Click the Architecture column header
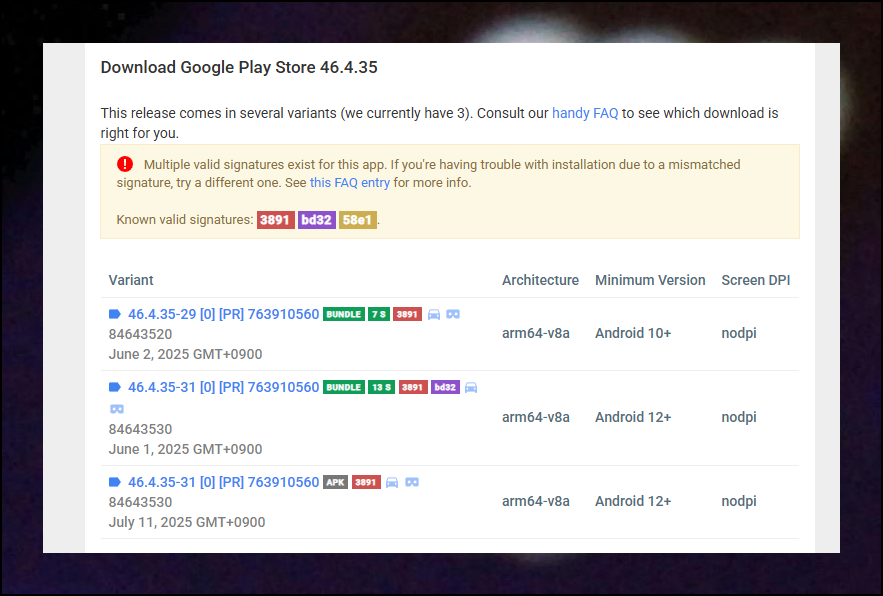This screenshot has height=596, width=883. coord(540,280)
